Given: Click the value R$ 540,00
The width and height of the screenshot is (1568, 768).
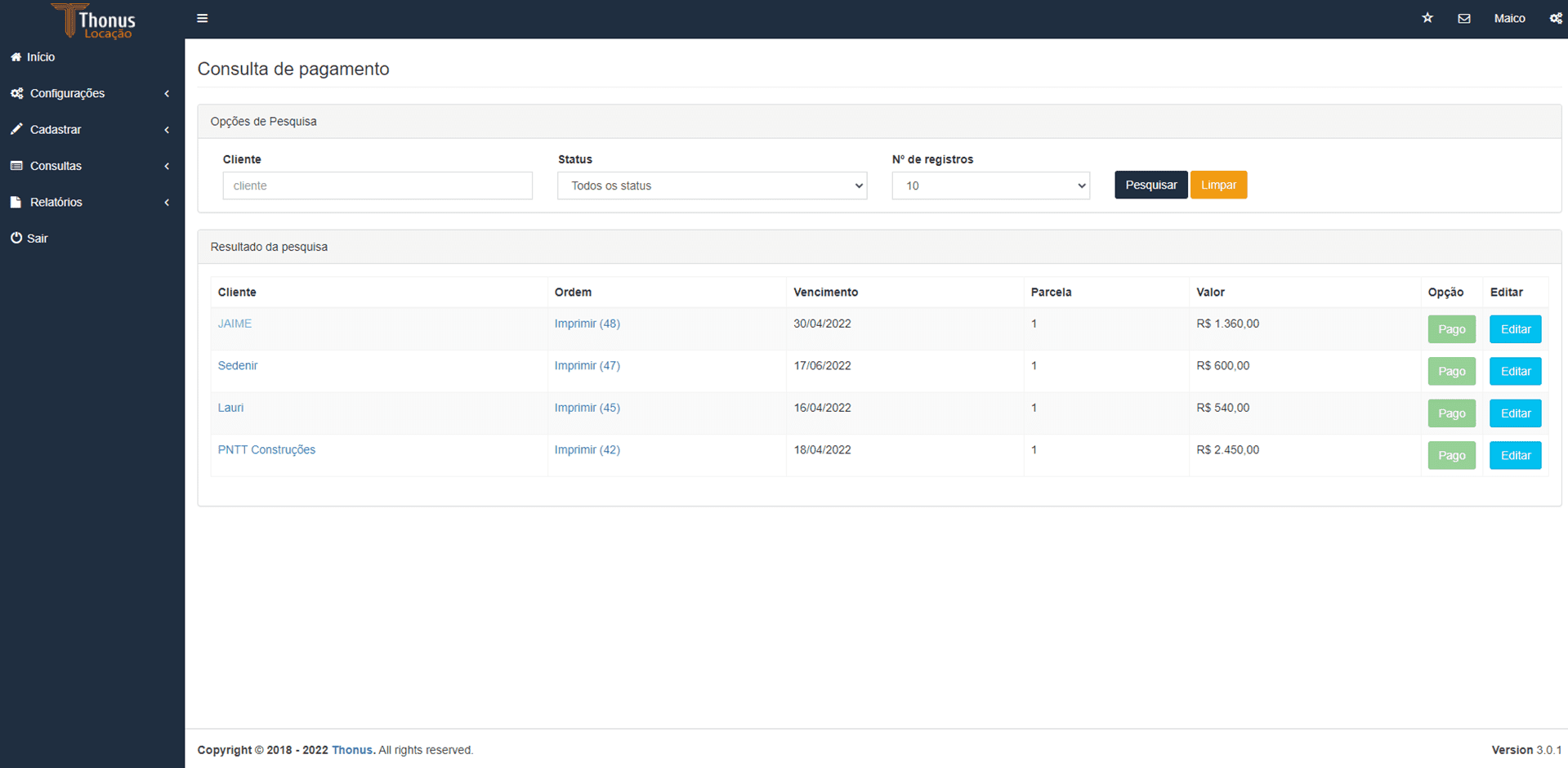Looking at the screenshot, I should tap(1222, 408).
